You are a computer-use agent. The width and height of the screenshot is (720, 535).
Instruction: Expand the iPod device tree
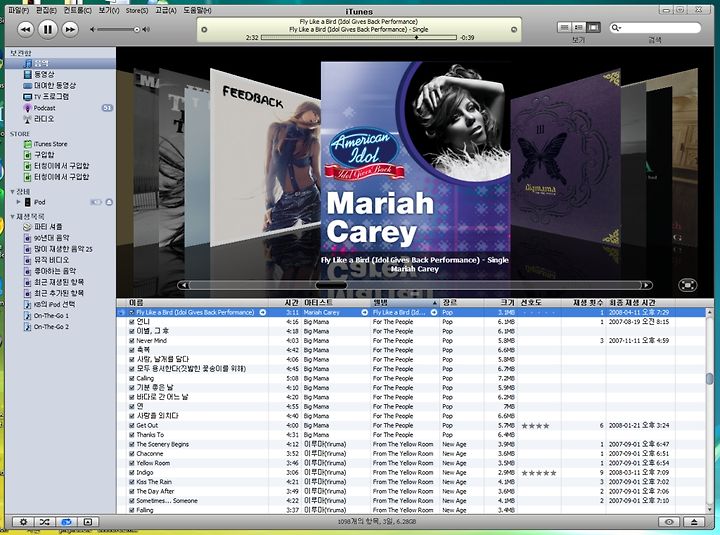18,202
